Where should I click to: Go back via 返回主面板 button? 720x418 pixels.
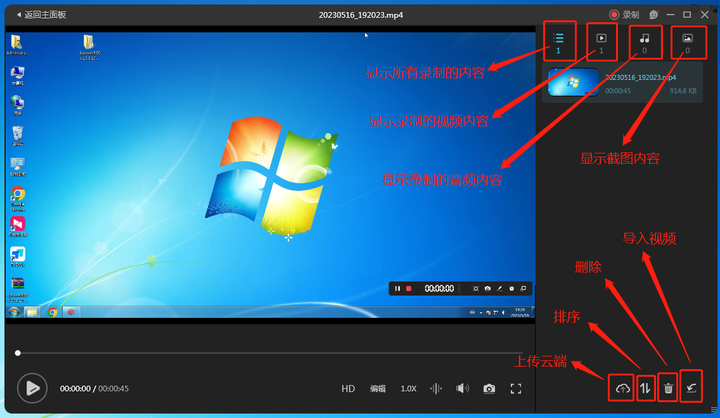click(x=41, y=15)
